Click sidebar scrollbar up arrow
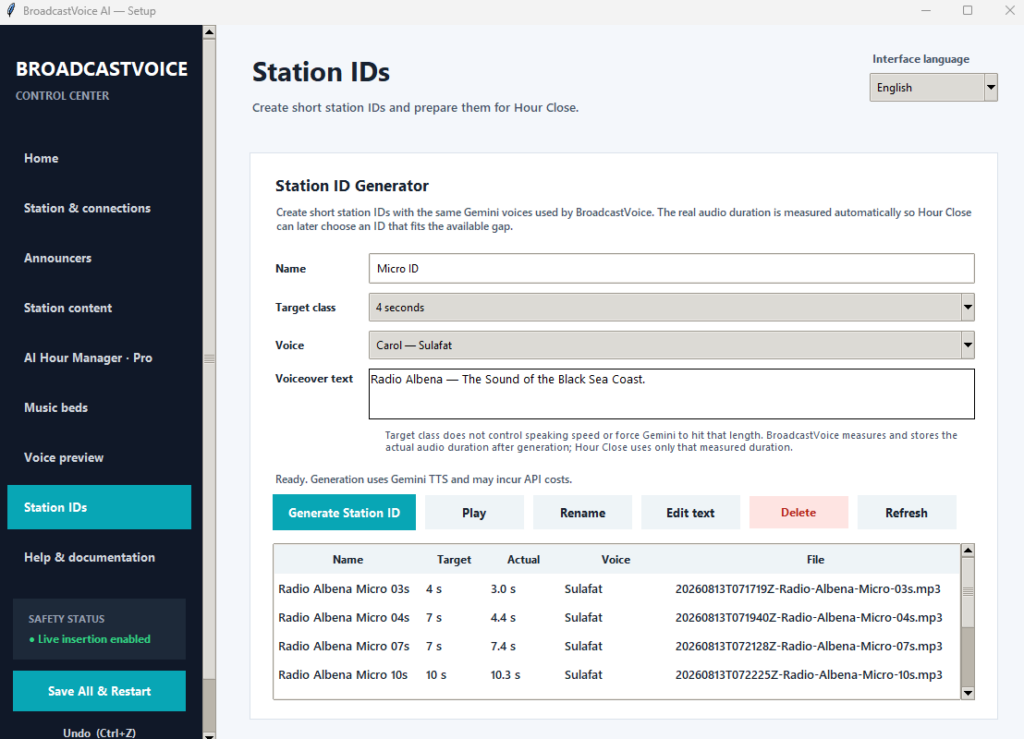 (209, 31)
